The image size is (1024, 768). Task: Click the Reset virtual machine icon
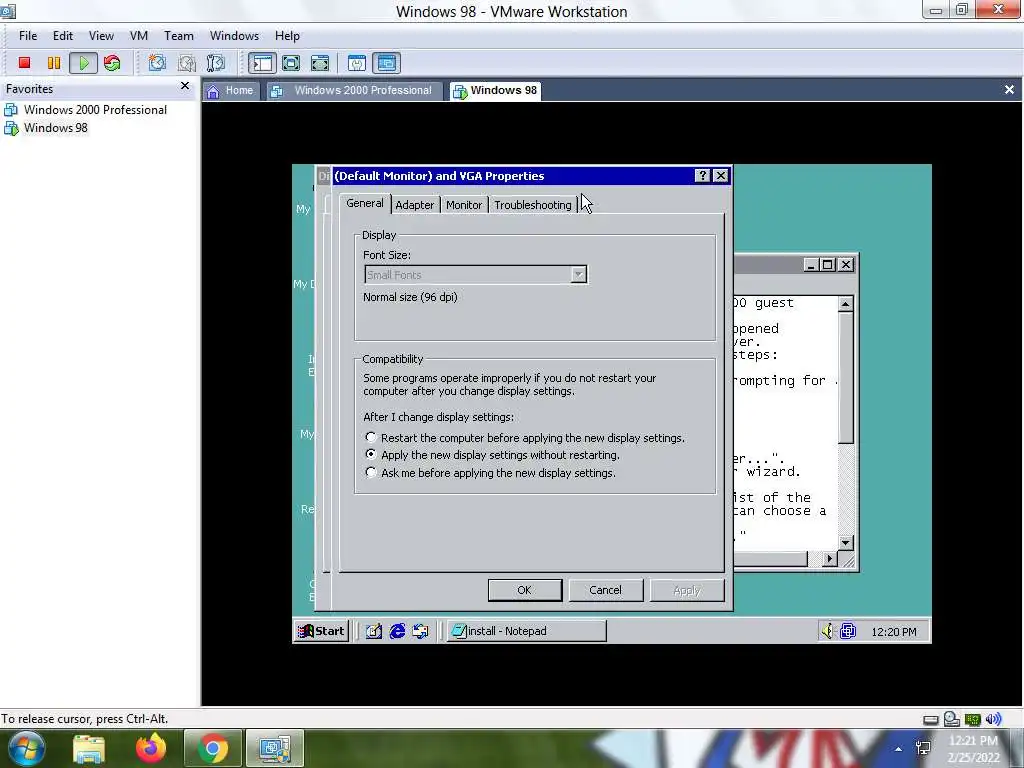pos(112,63)
